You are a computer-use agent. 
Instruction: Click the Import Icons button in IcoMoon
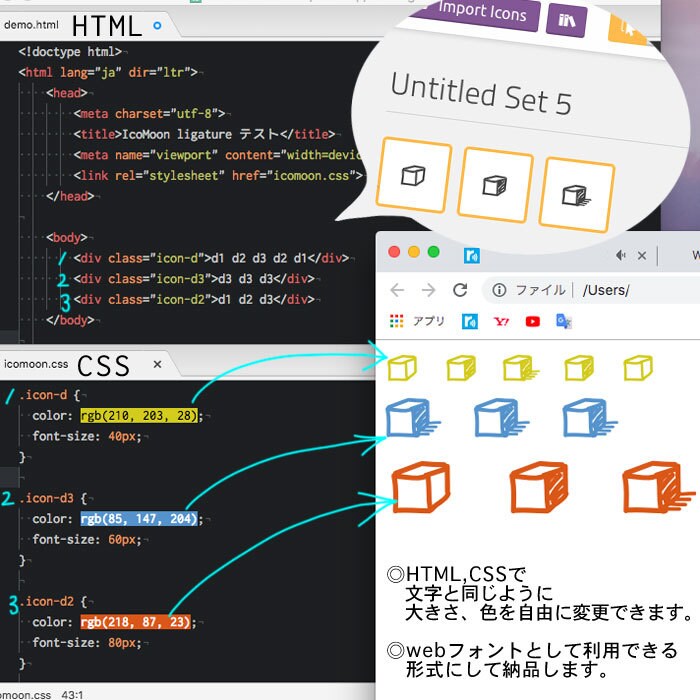481,12
